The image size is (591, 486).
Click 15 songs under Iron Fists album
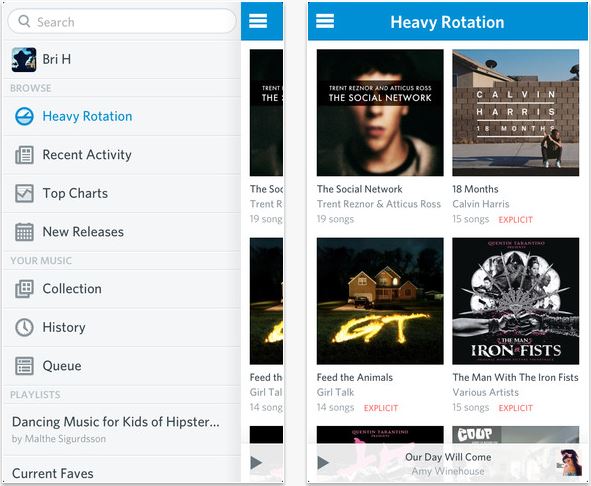(x=471, y=408)
